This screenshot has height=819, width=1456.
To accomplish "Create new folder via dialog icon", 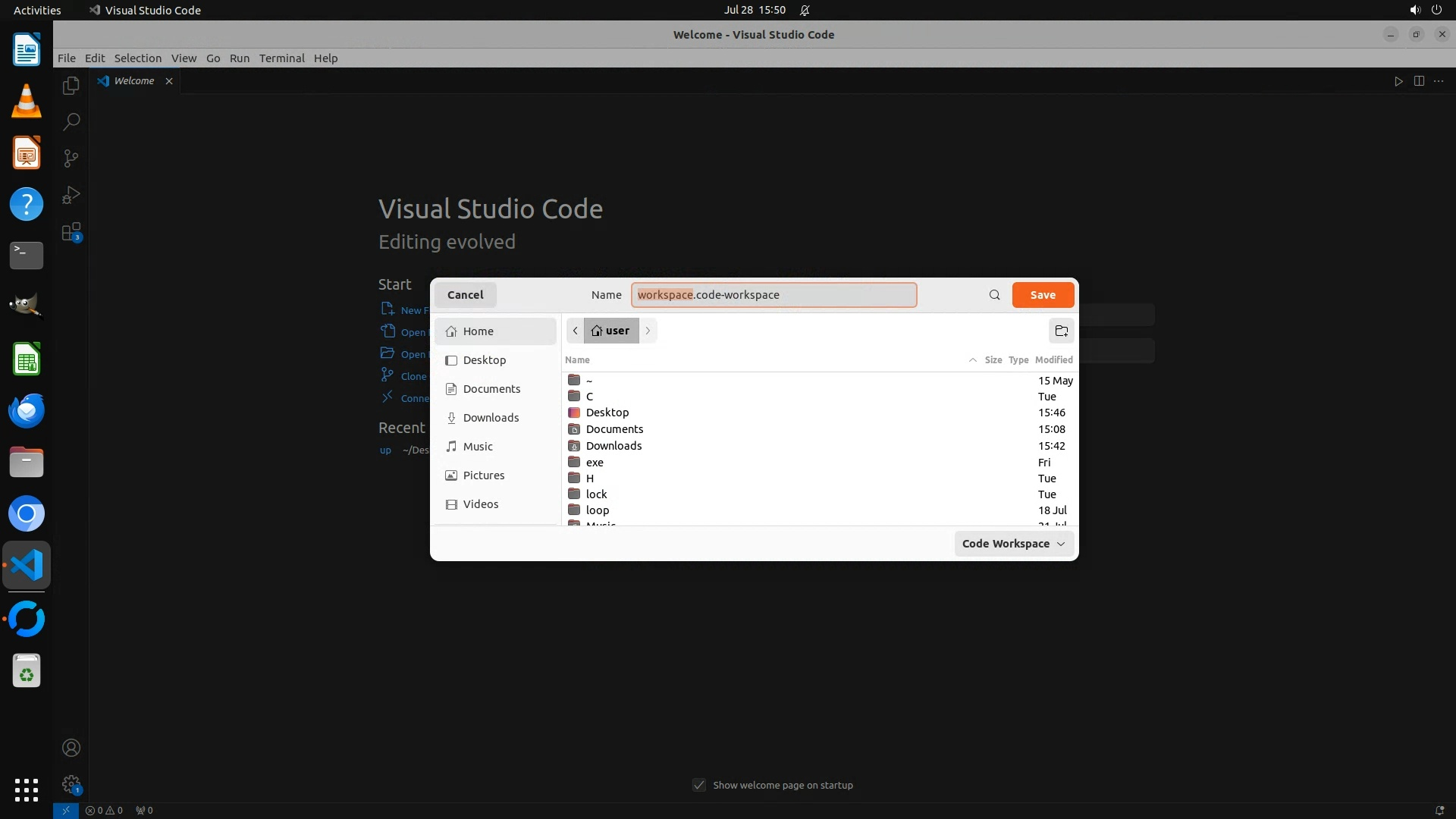I will coord(1061,331).
